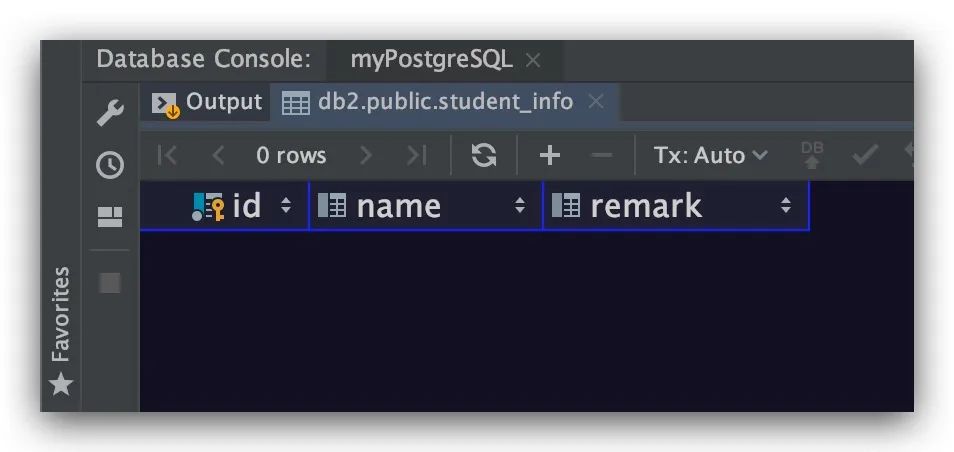
Task: Sort by the id column arrows
Action: pyautogui.click(x=285, y=206)
